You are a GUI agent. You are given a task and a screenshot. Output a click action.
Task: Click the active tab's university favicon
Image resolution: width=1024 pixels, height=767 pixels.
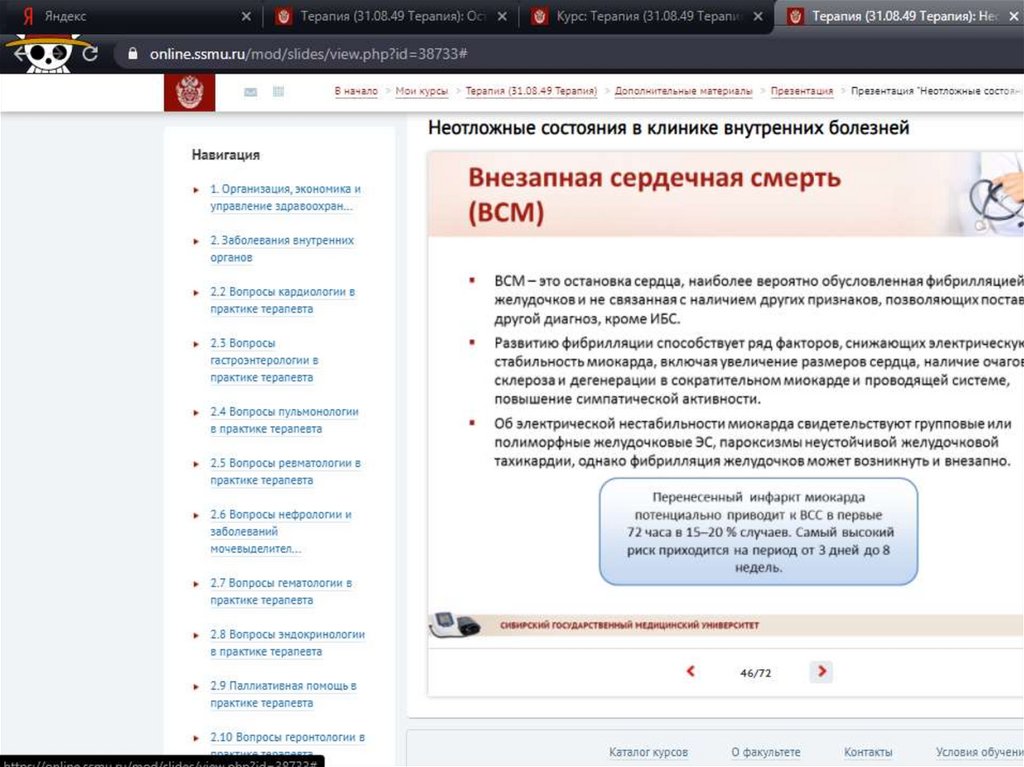tap(795, 16)
